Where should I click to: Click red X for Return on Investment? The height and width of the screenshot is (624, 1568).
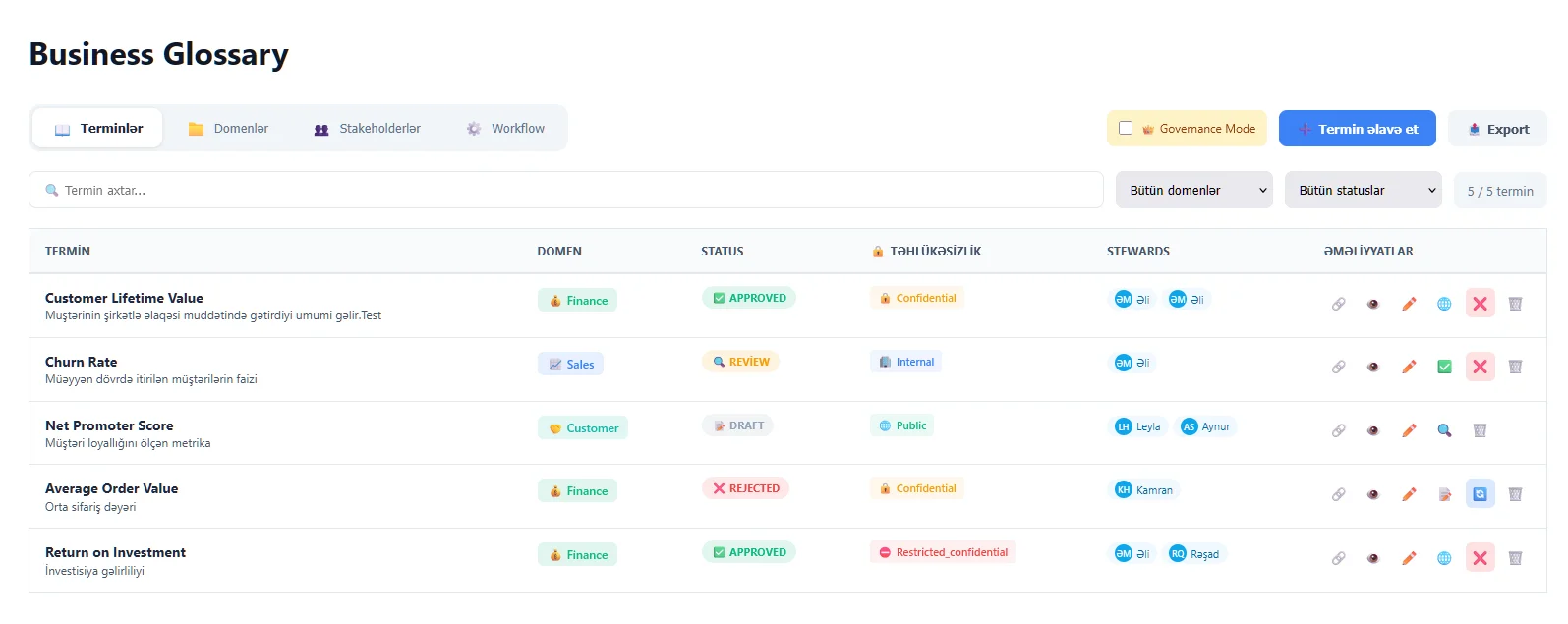point(1480,558)
